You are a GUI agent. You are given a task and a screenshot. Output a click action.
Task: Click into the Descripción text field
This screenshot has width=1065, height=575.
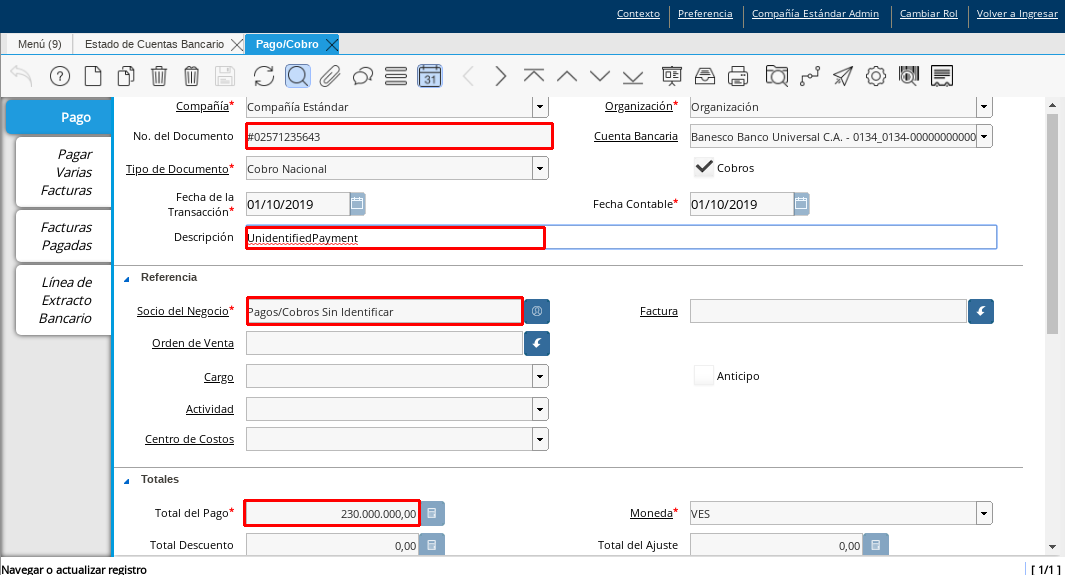[x=770, y=237]
